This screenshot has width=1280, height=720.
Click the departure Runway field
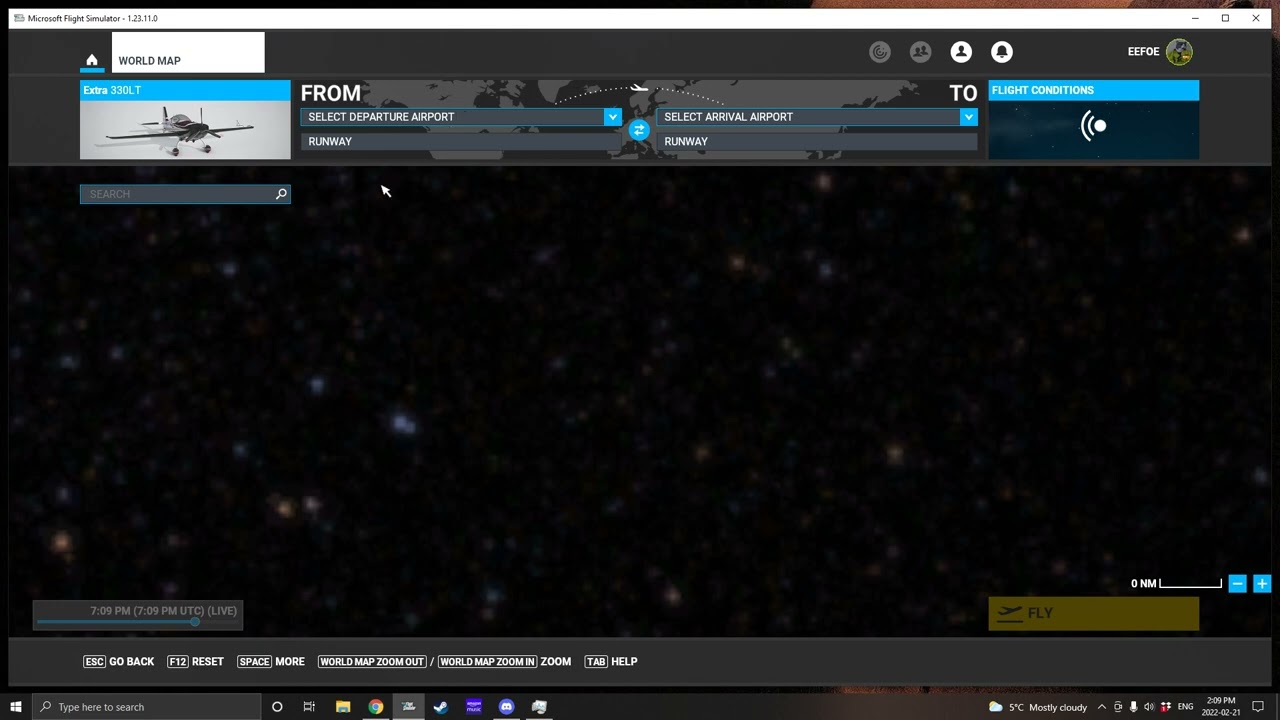(x=461, y=142)
